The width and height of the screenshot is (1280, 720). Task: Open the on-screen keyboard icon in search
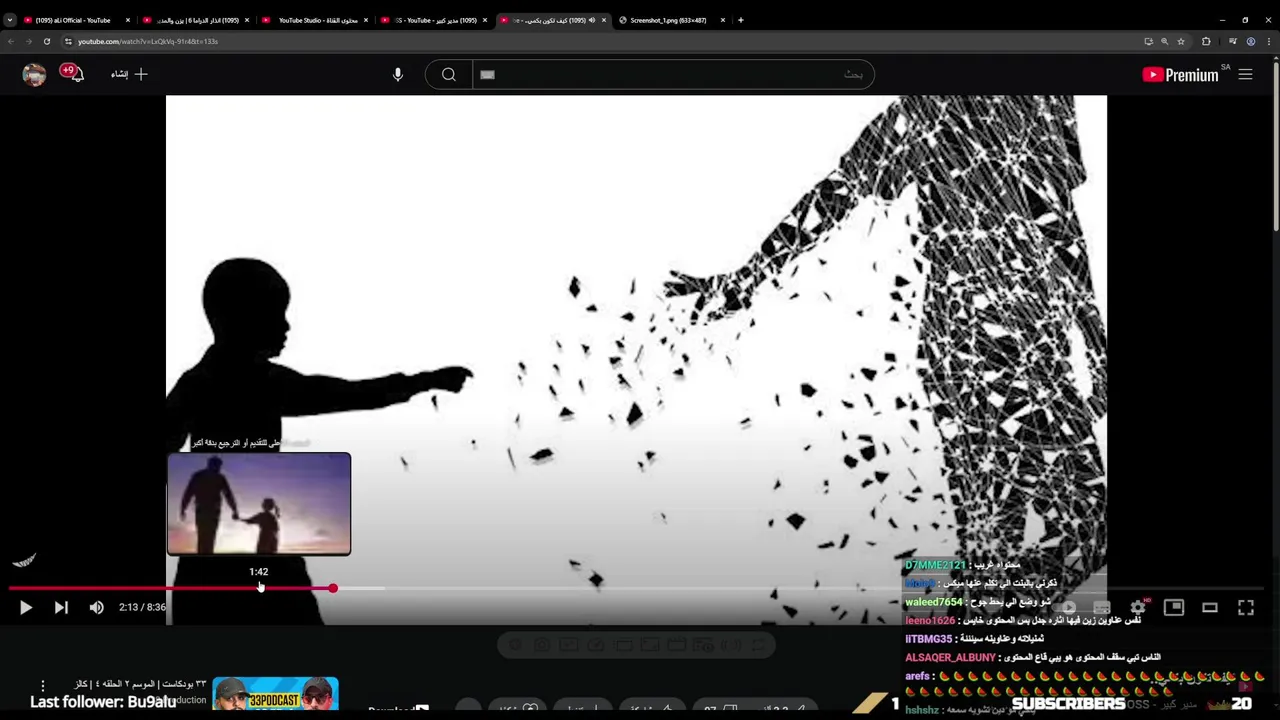tap(487, 74)
